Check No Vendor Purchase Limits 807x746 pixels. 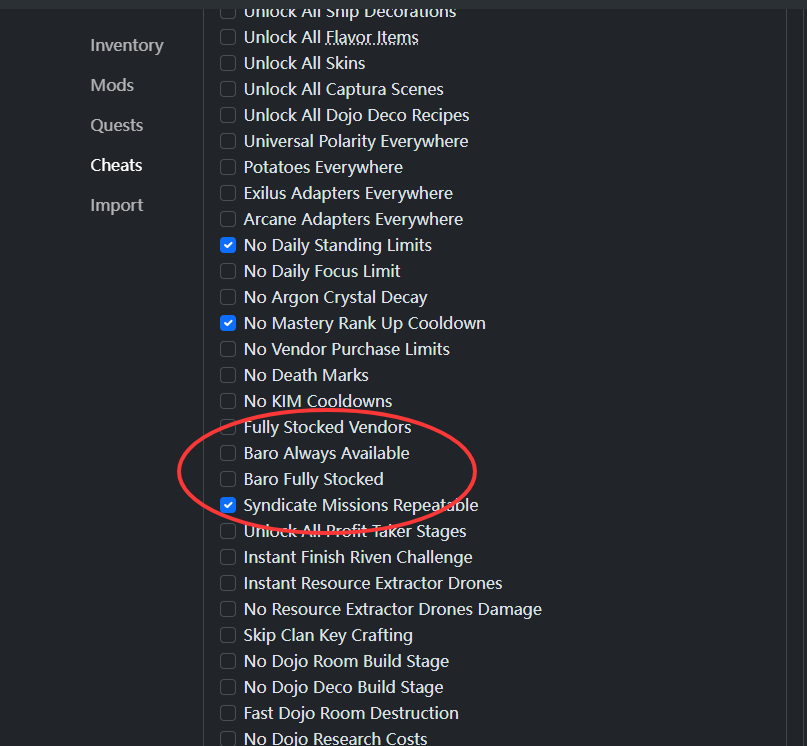coord(228,349)
